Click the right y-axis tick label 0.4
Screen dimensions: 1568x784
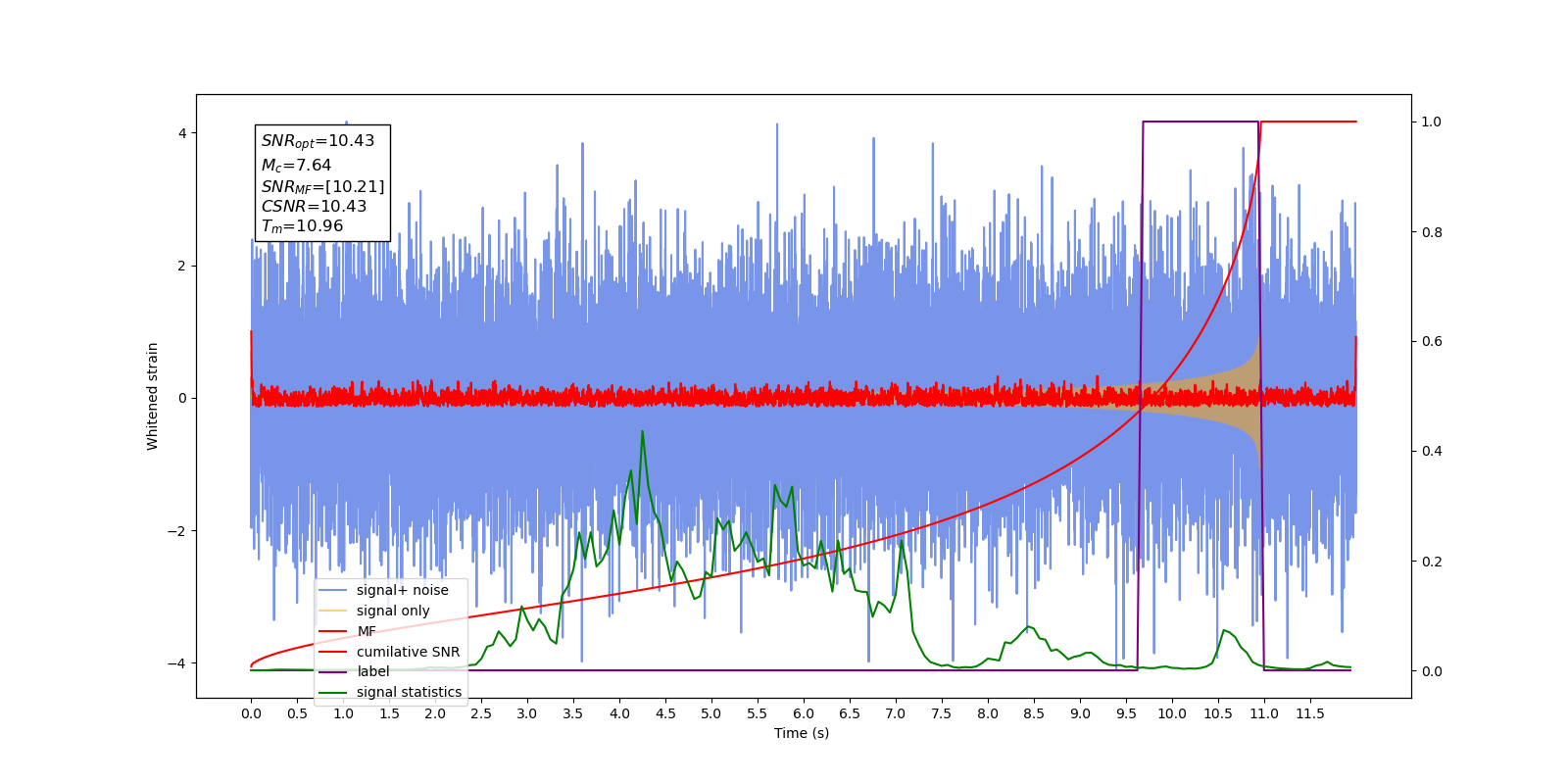(x=1432, y=451)
